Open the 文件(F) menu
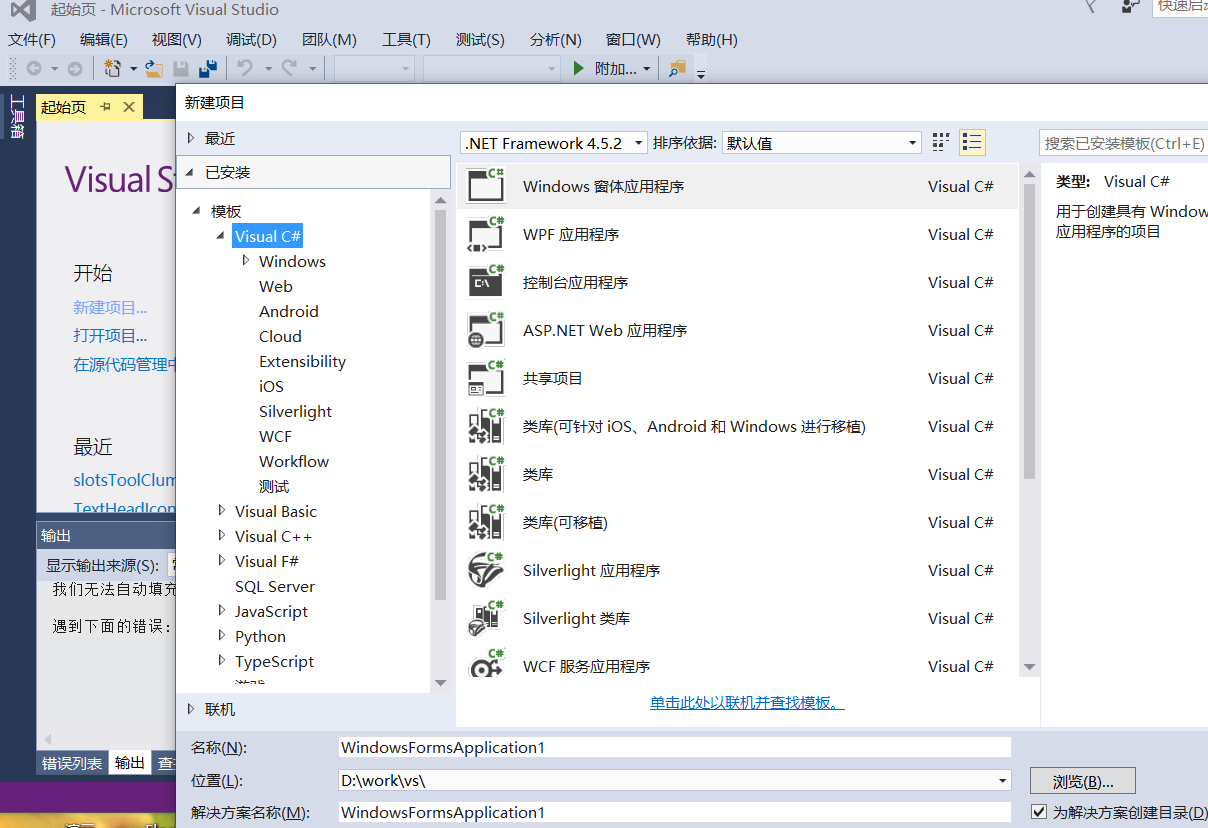1208x828 pixels. pos(32,40)
